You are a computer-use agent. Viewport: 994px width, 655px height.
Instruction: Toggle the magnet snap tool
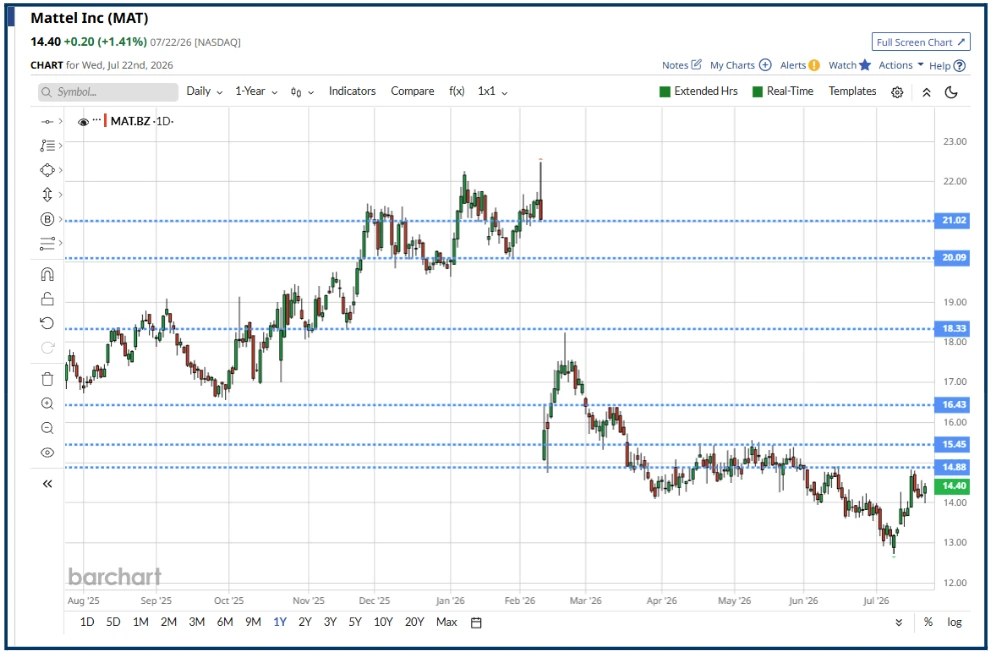click(x=47, y=275)
